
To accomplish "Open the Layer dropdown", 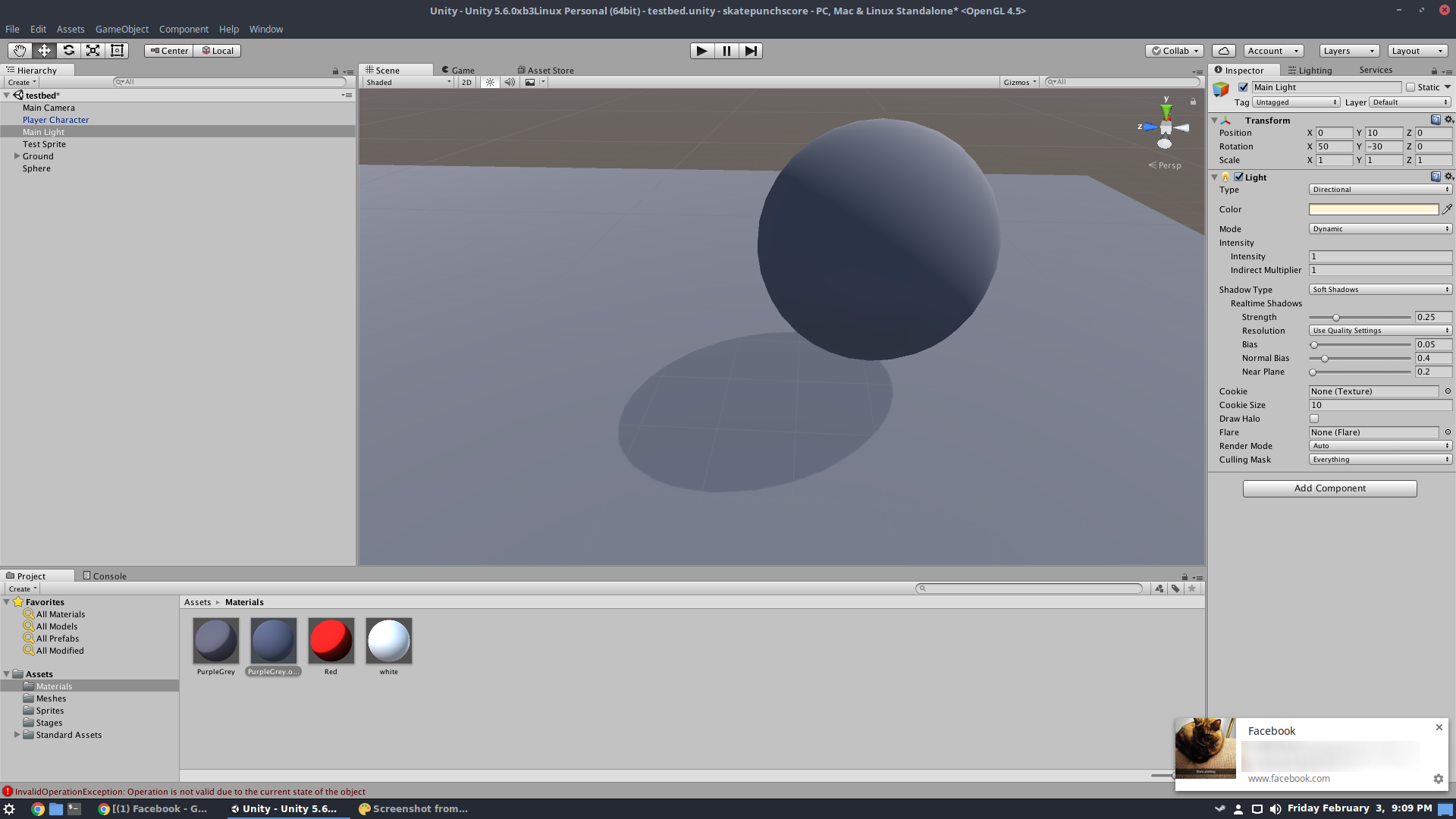I will click(1410, 102).
